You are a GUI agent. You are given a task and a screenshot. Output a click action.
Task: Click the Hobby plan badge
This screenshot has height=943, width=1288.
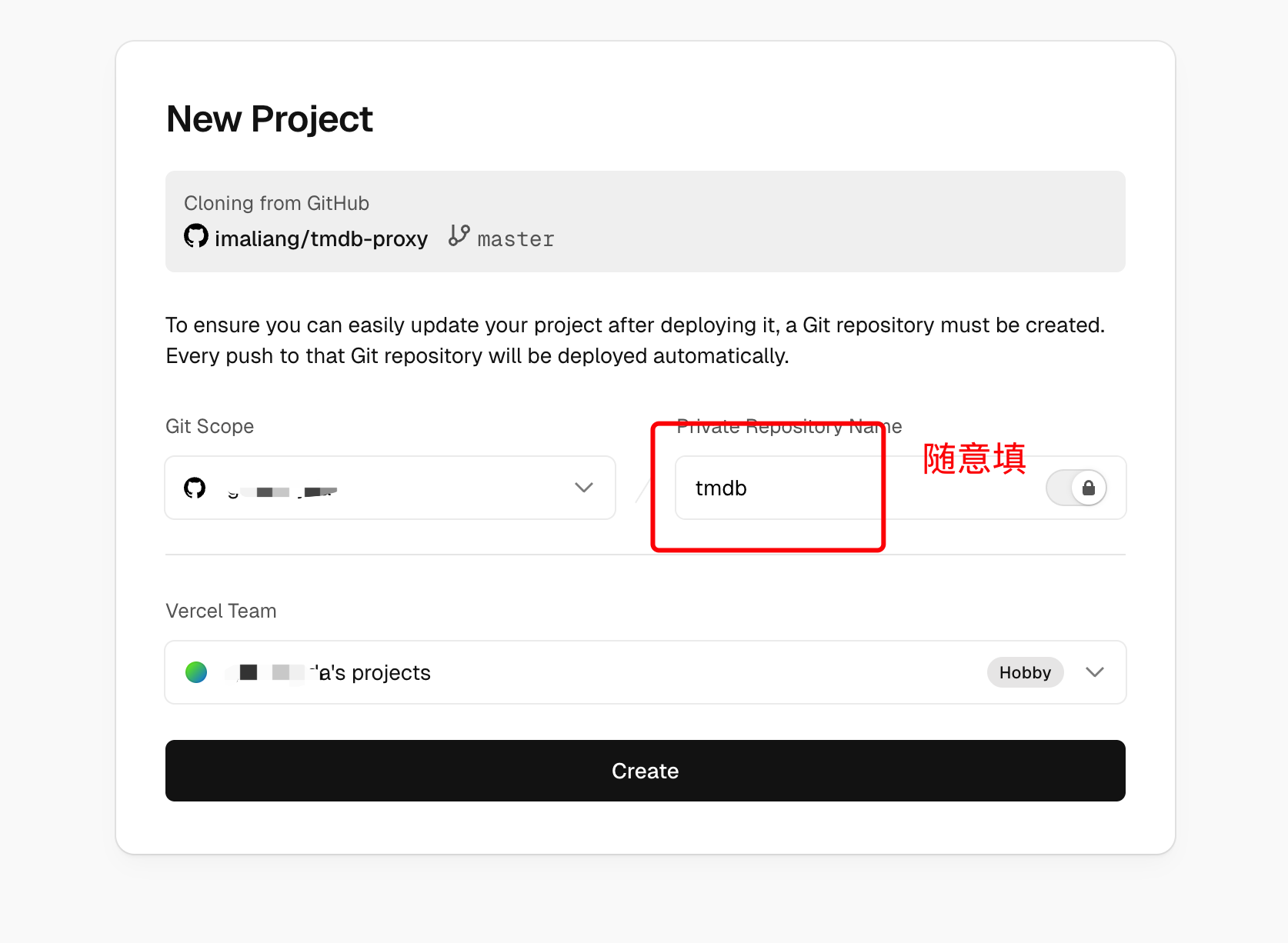coord(1025,672)
